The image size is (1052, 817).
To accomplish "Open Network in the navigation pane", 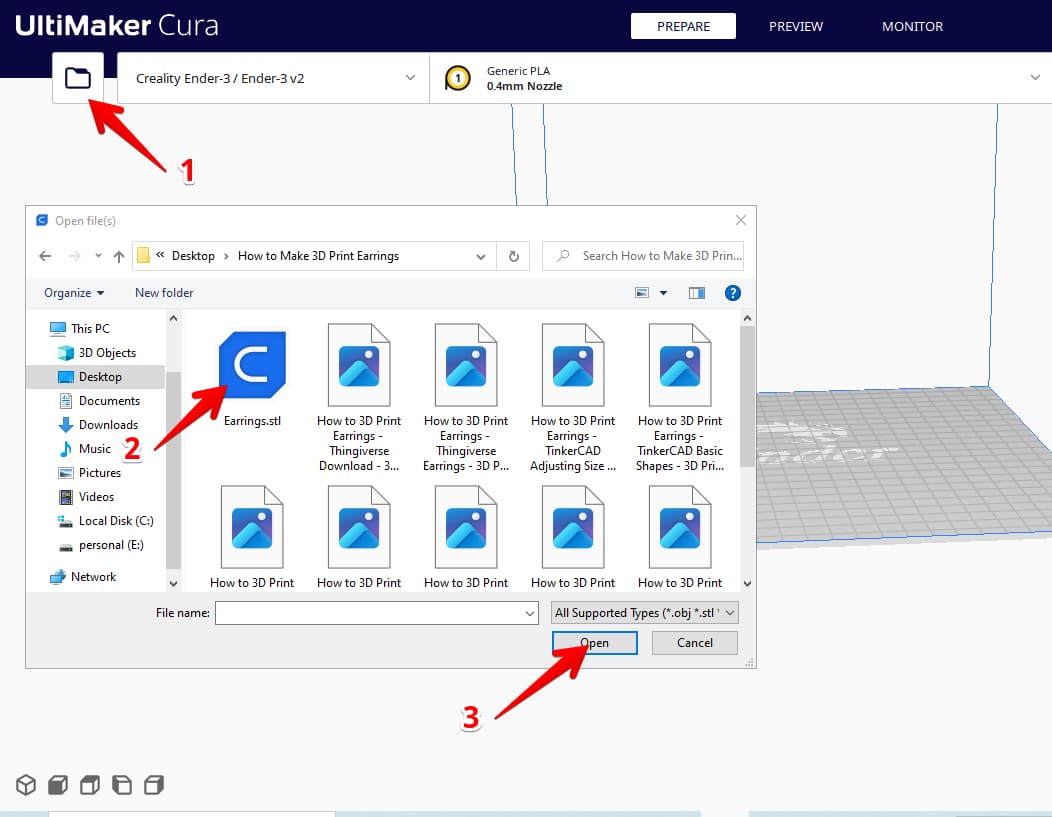I will 83,577.
